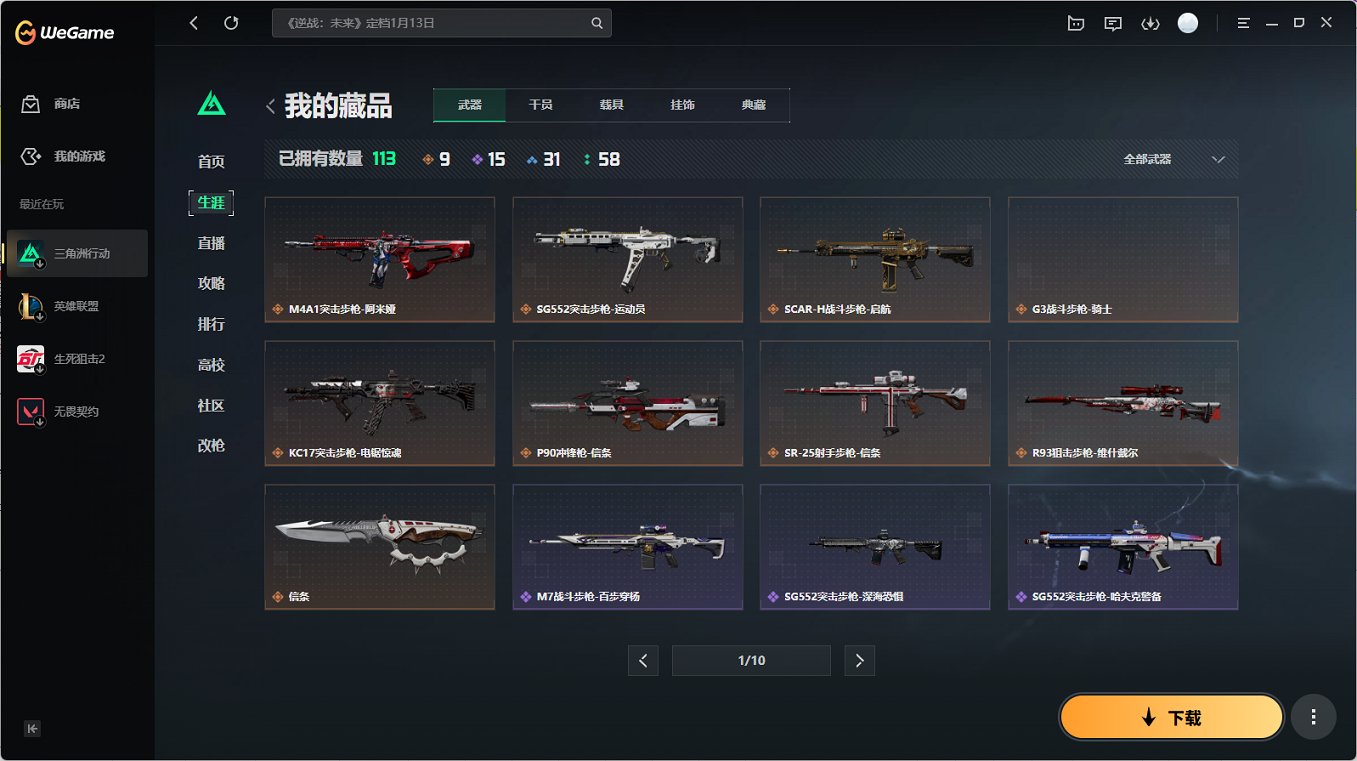Click the back arrow in top toolbar

[x=194, y=23]
